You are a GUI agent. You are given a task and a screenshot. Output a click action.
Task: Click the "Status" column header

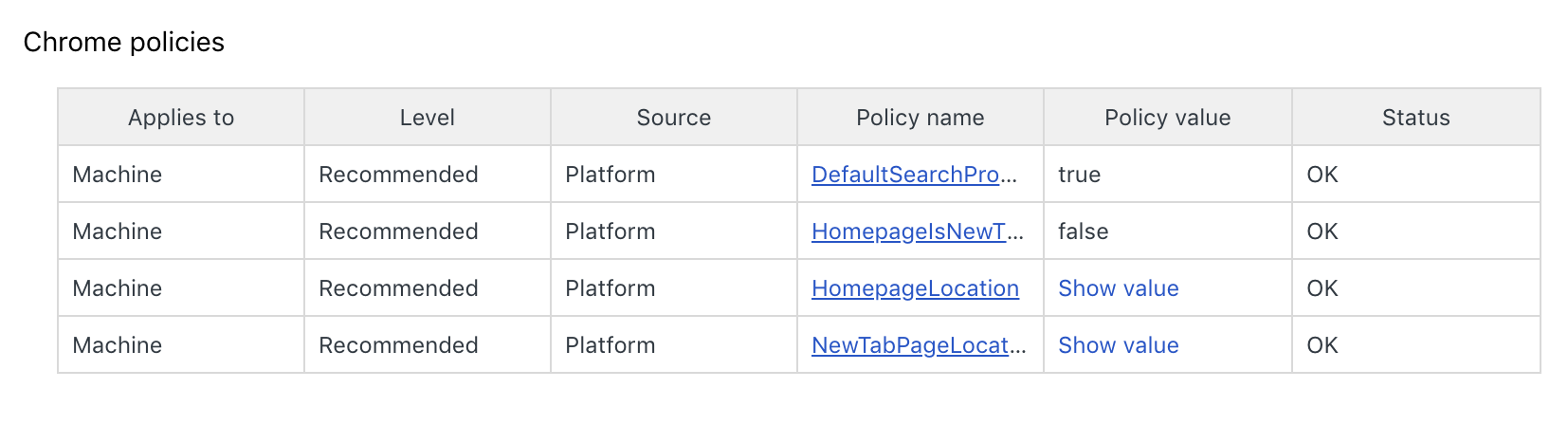(x=1415, y=118)
